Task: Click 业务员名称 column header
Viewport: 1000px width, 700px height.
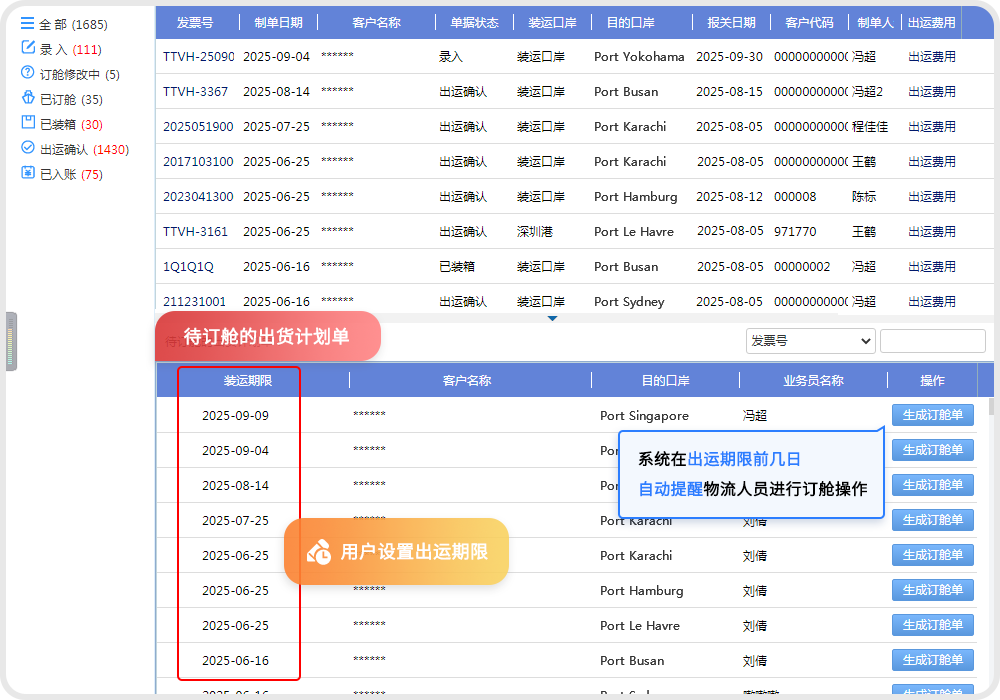Action: point(813,381)
